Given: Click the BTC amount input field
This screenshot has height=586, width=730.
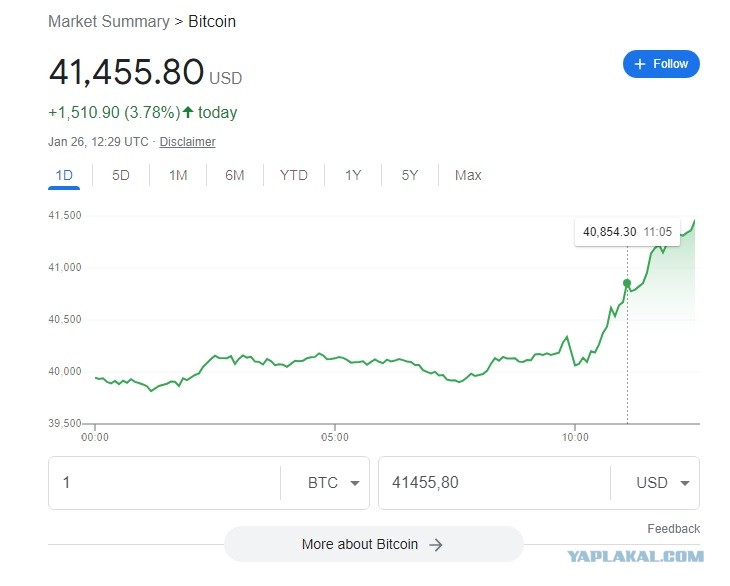Looking at the screenshot, I should pos(164,483).
